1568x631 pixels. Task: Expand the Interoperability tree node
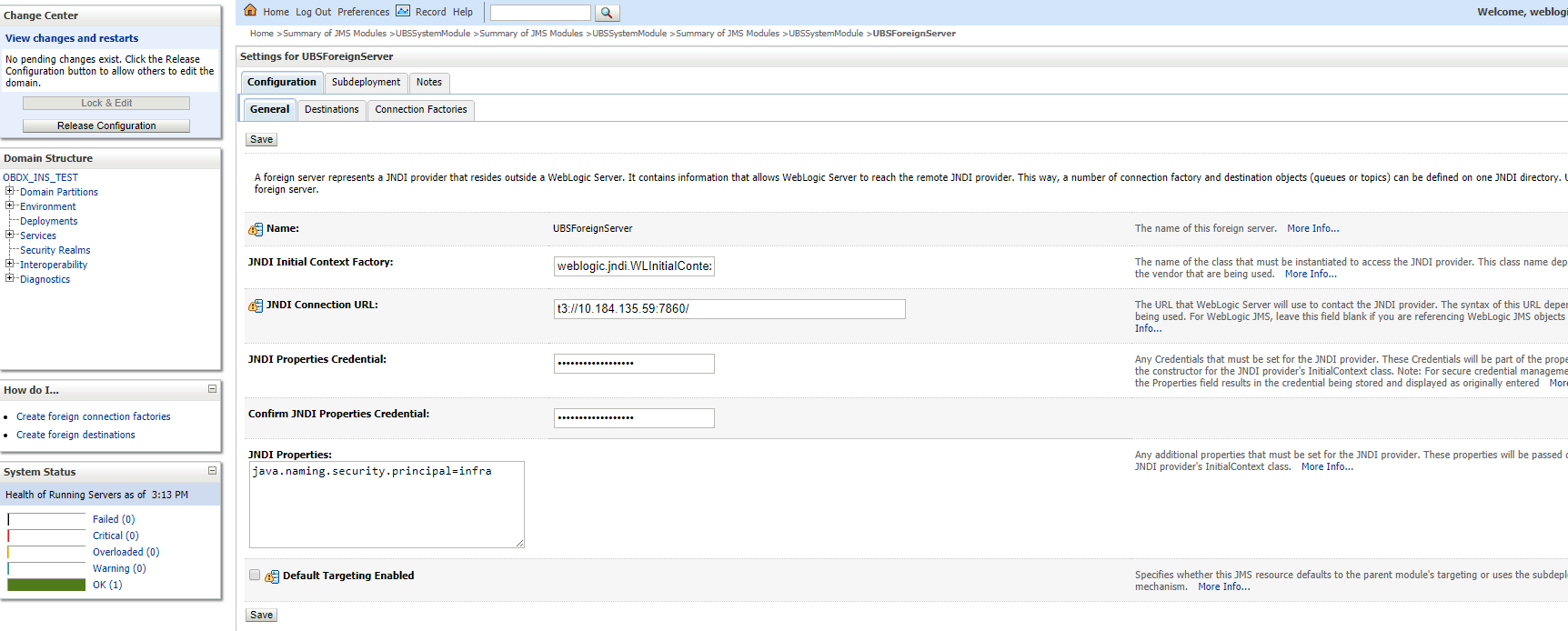9,264
